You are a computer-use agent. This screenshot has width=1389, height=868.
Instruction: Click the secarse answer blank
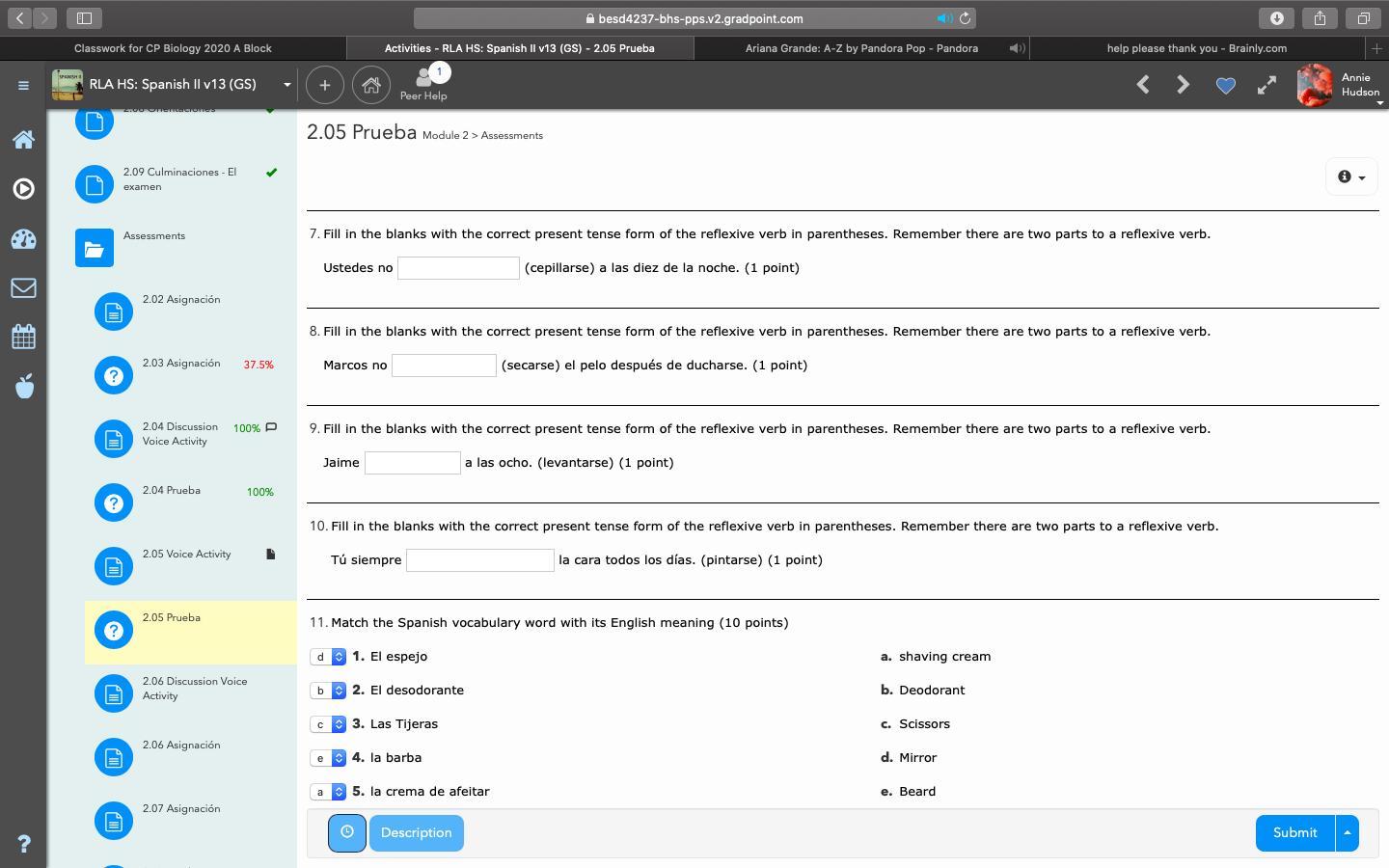click(444, 366)
